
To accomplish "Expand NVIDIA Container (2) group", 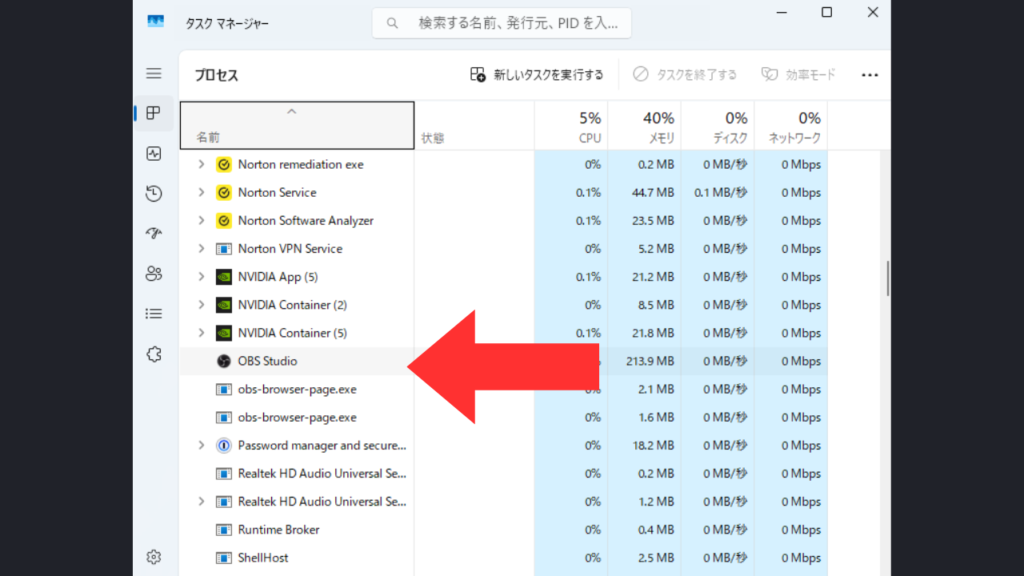I will (x=201, y=305).
